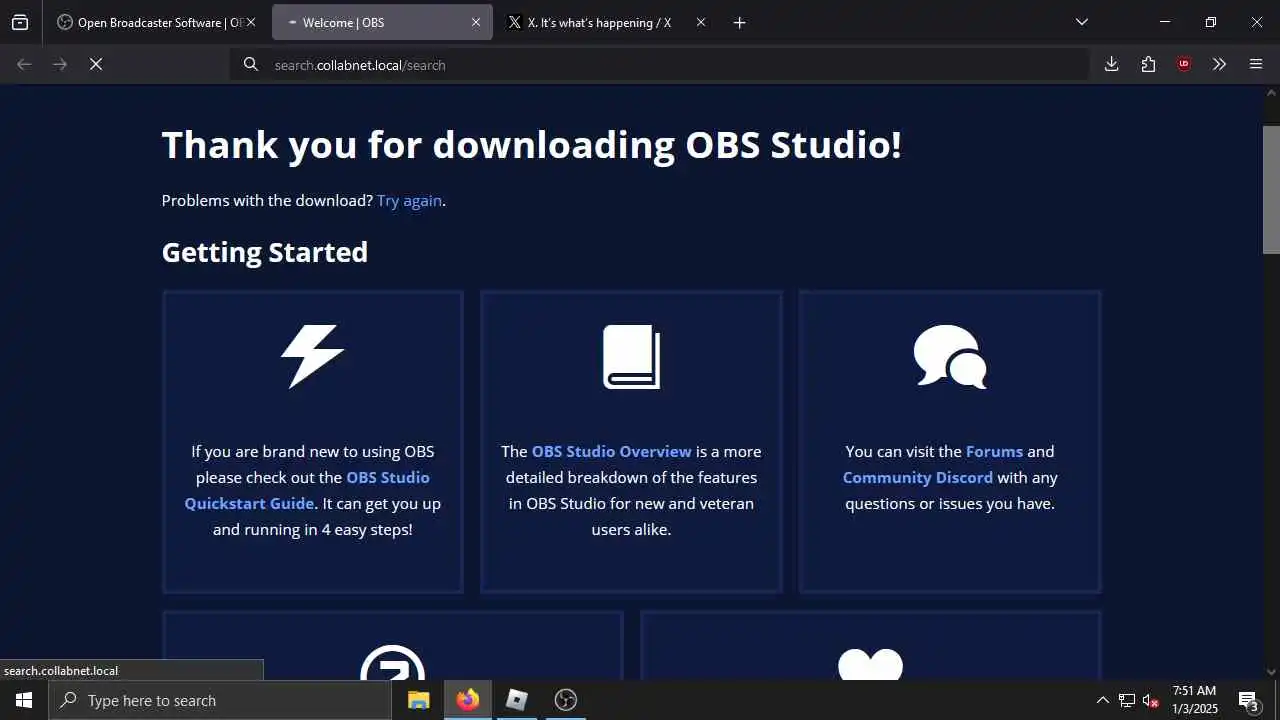This screenshot has height=720, width=1280.
Task: Visit the Forums link
Action: [x=994, y=451]
